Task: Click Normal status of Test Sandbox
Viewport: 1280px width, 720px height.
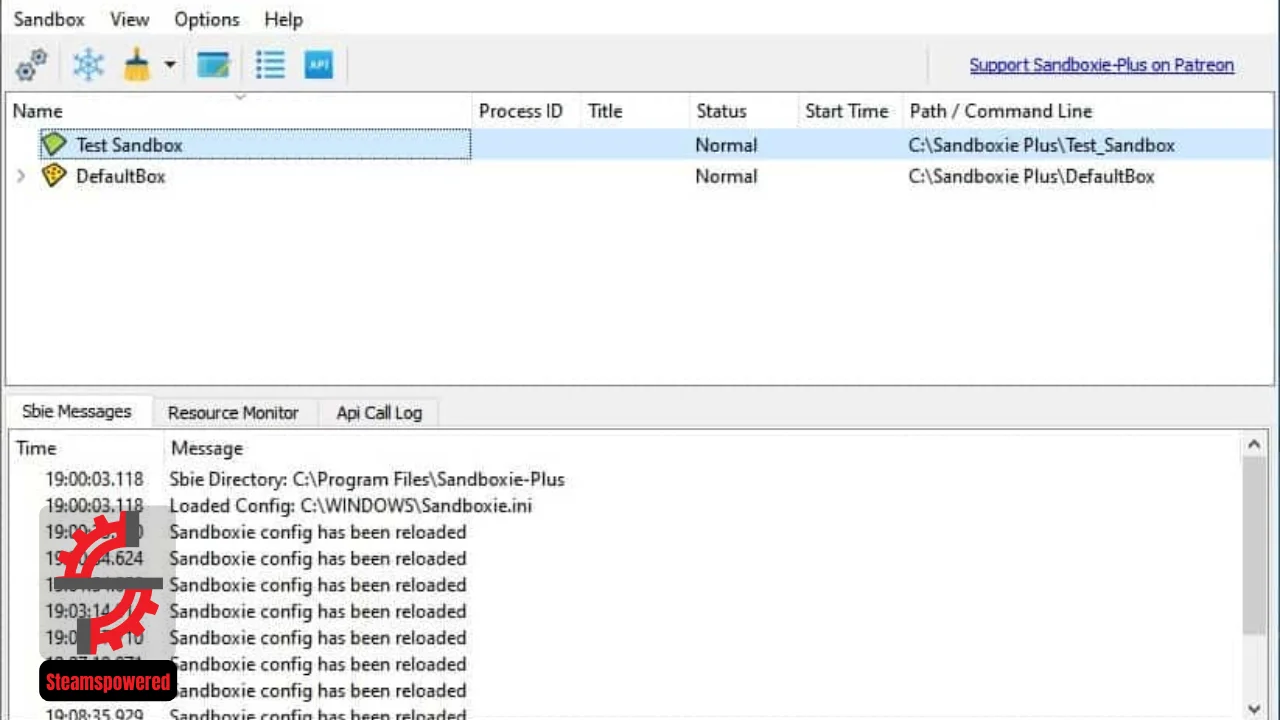Action: (x=726, y=145)
